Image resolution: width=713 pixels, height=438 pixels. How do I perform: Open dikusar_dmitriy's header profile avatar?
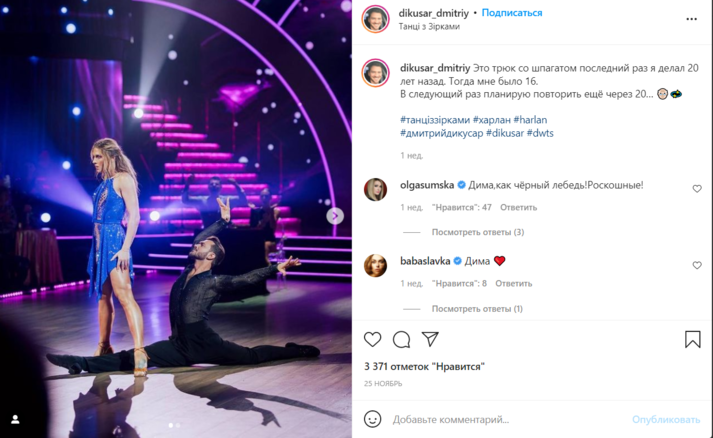(x=375, y=19)
